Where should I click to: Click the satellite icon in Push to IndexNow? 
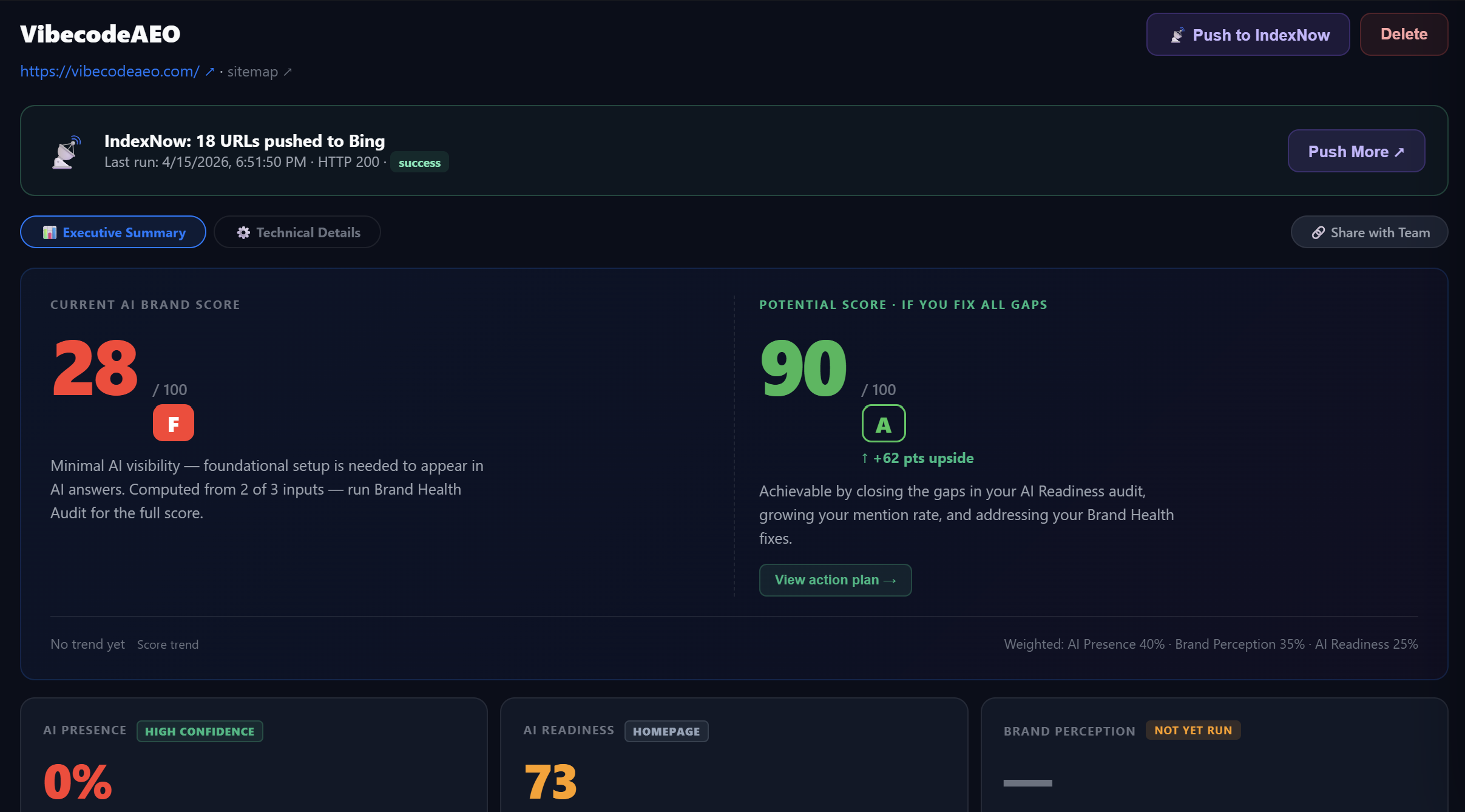point(1177,35)
